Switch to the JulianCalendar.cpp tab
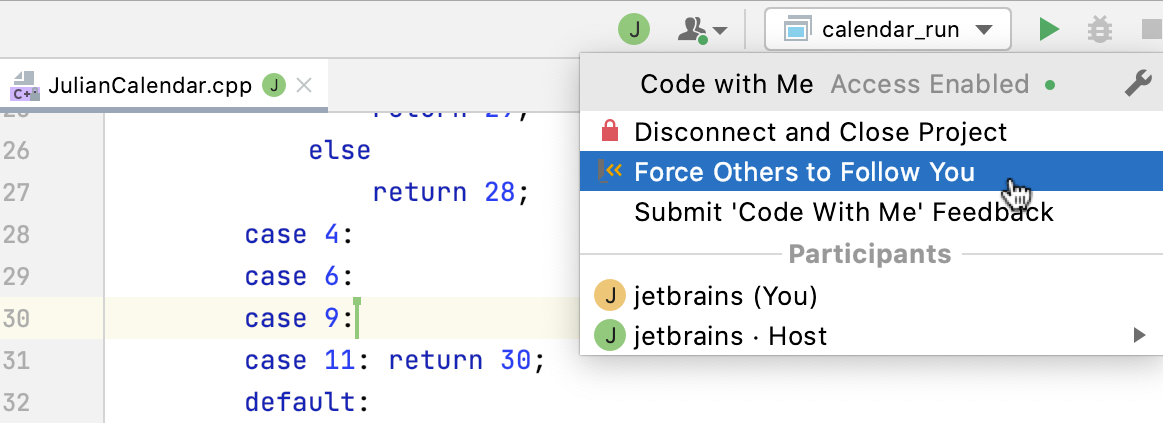Screen dimensions: 1163x423 click(x=150, y=85)
